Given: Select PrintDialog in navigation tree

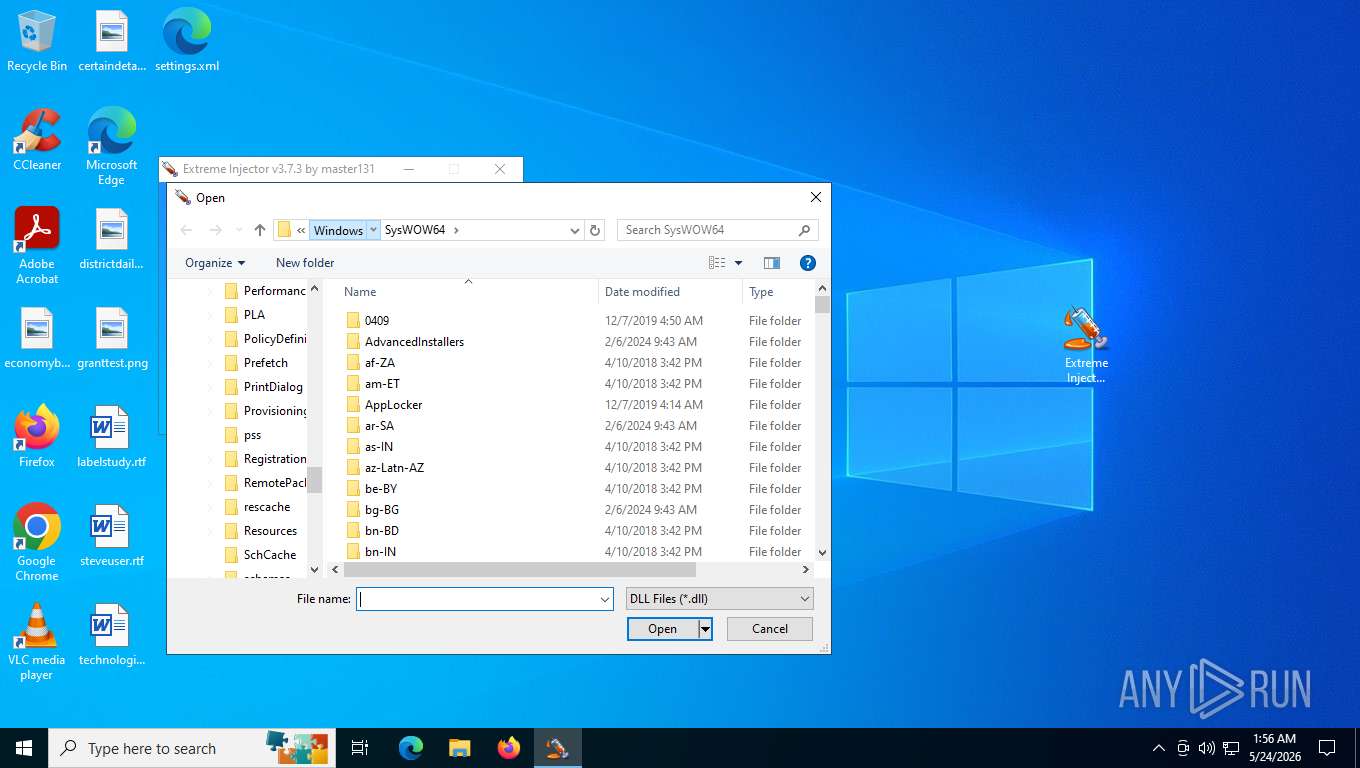Looking at the screenshot, I should [272, 387].
